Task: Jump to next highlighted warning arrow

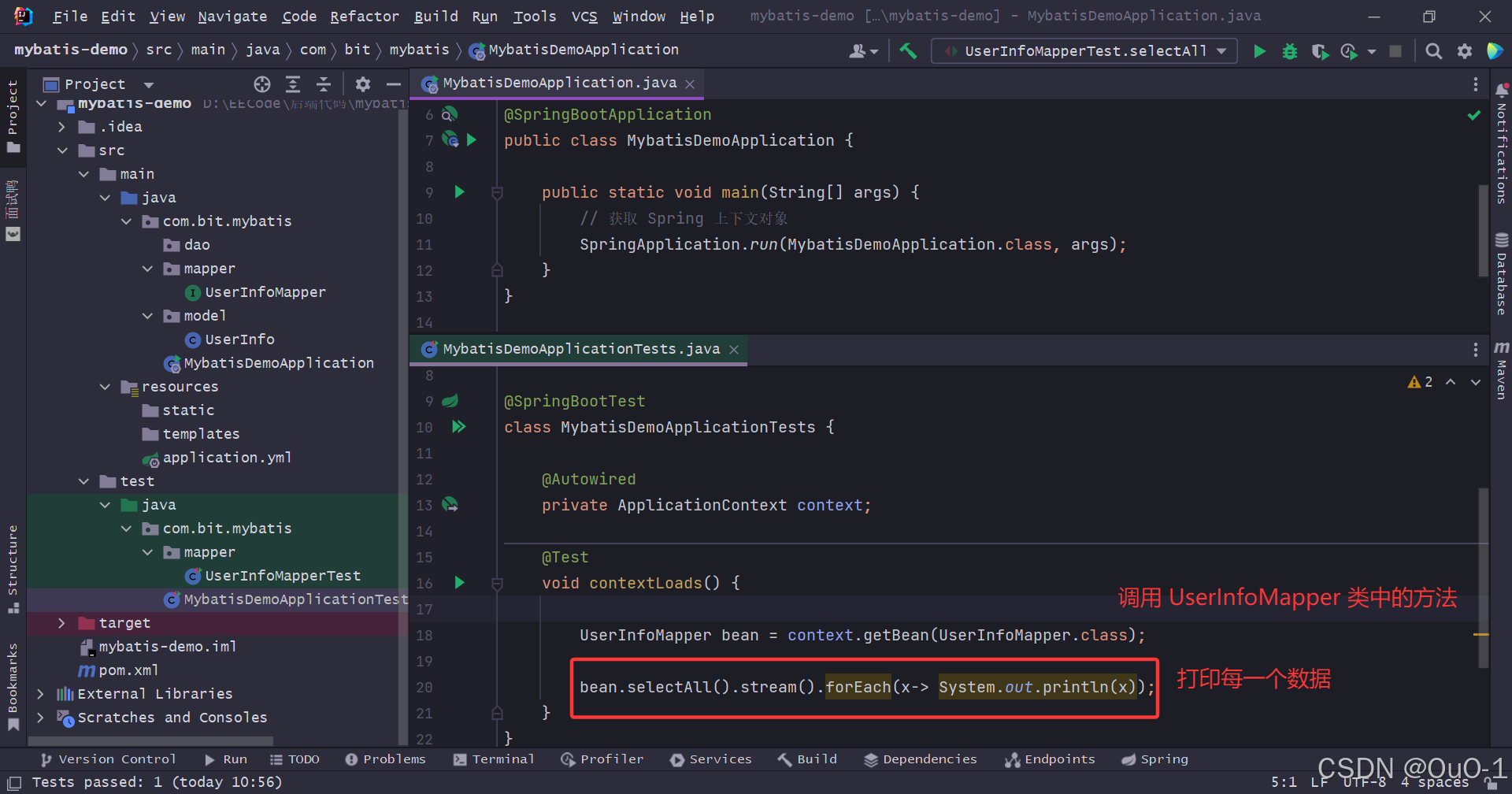Action: [x=1476, y=381]
